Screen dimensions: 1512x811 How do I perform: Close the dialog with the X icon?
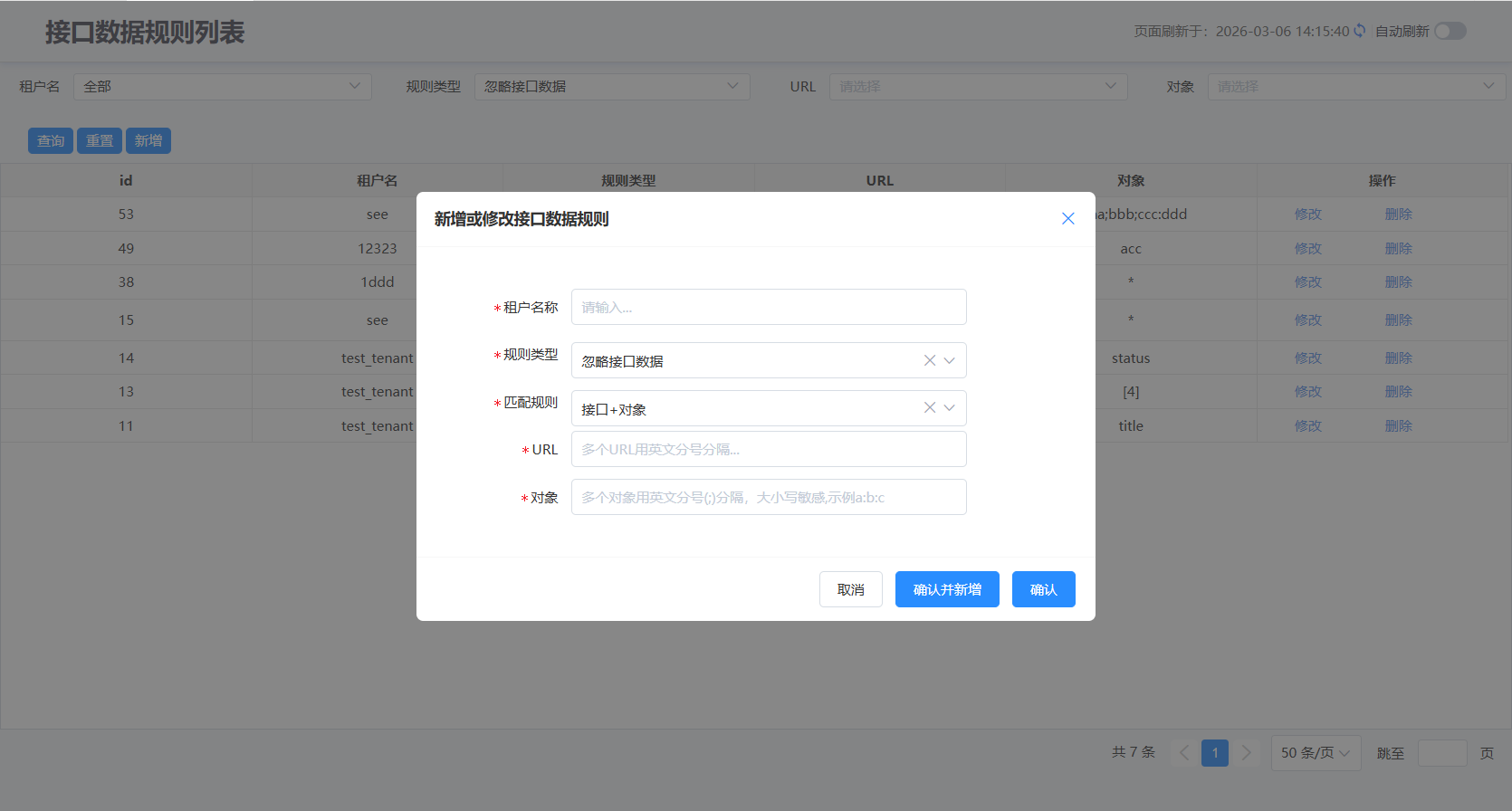[1067, 218]
